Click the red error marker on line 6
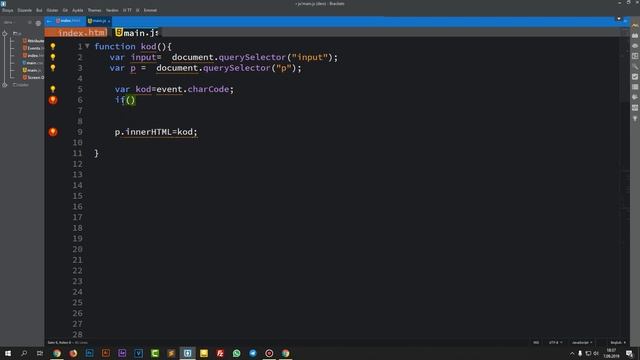The height and width of the screenshot is (360, 640). tap(53, 100)
